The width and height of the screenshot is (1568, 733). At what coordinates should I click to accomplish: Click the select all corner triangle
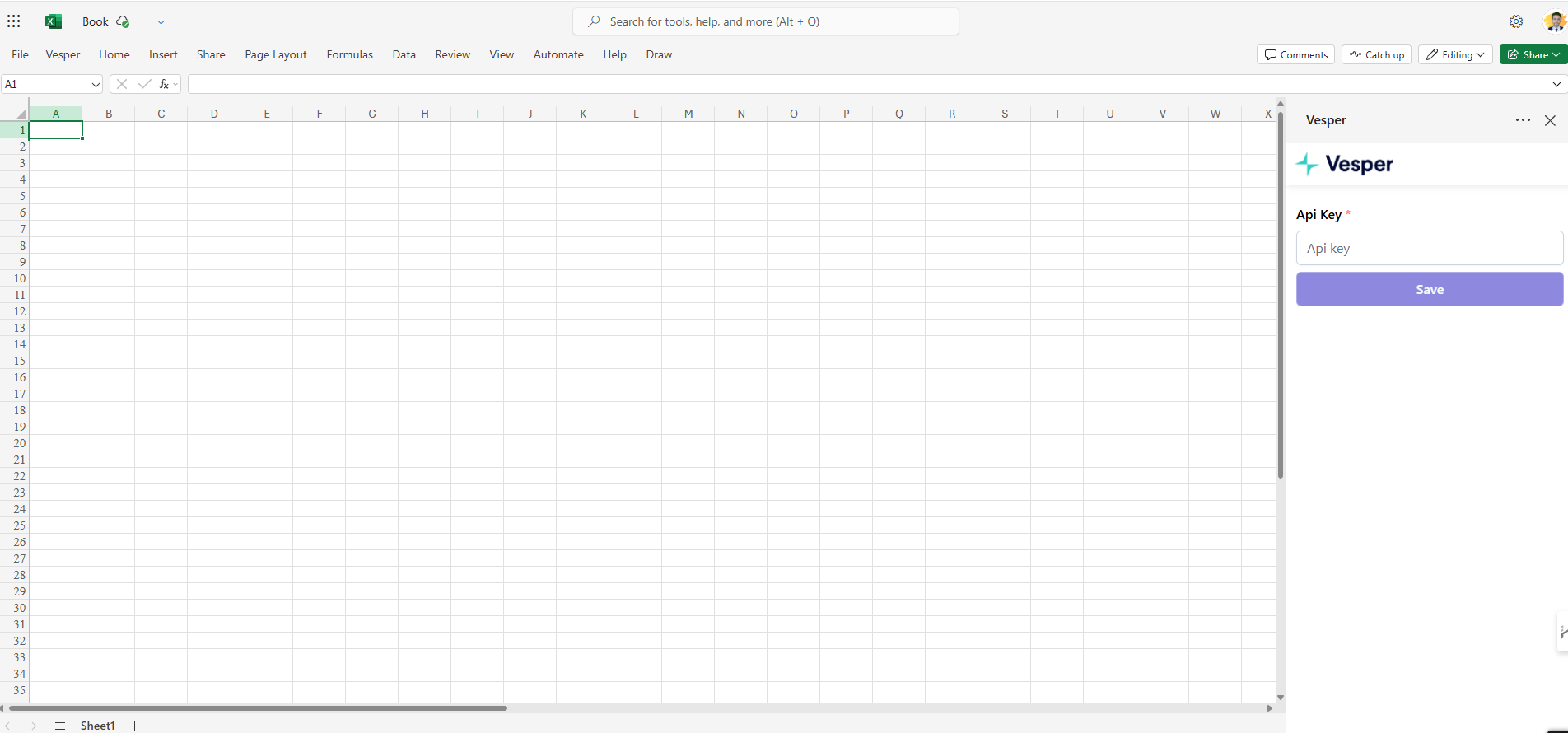tap(21, 114)
